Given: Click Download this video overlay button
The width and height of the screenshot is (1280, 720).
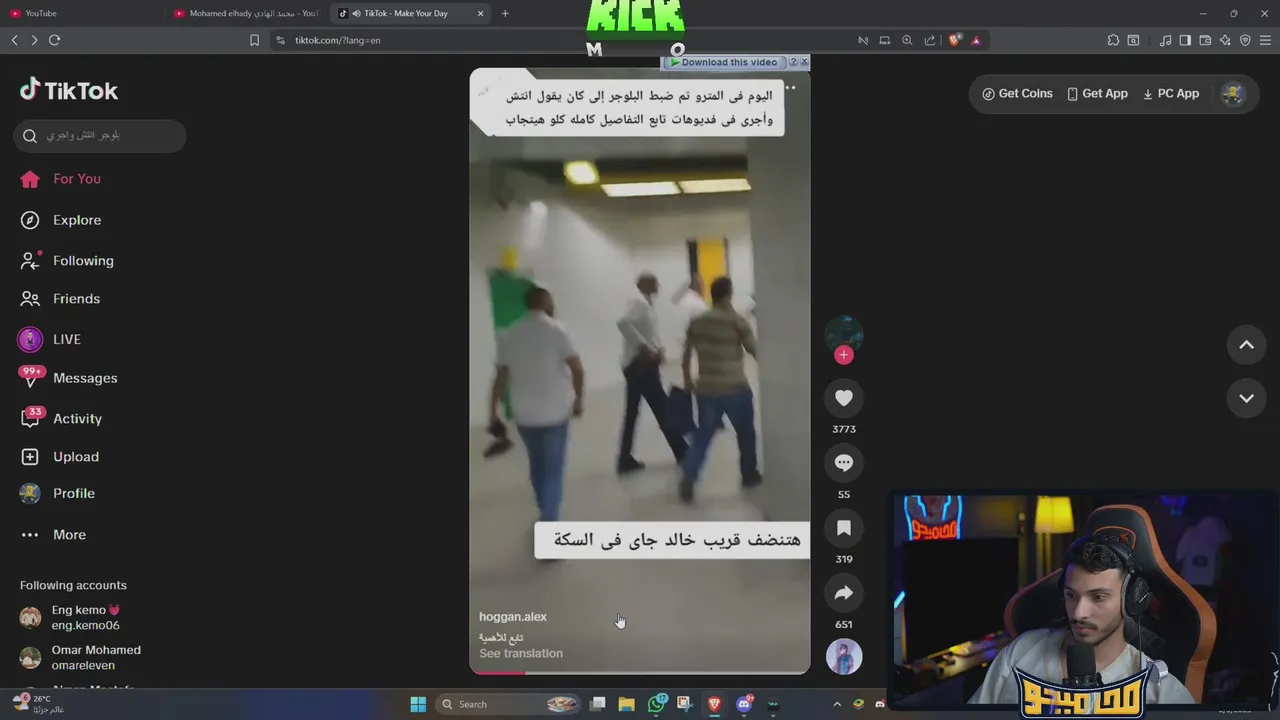Looking at the screenshot, I should (x=723, y=62).
